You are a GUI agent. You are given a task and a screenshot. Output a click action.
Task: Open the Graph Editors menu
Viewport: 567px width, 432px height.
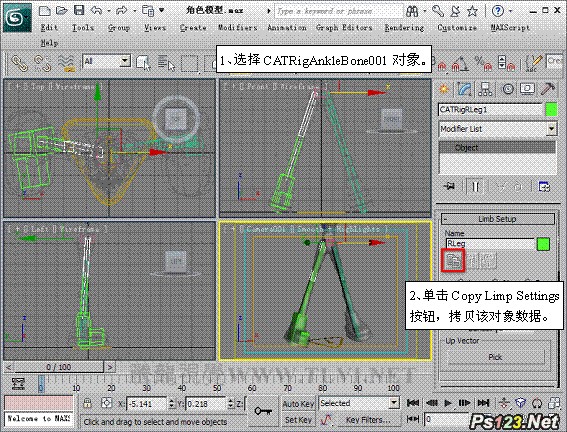[344, 27]
